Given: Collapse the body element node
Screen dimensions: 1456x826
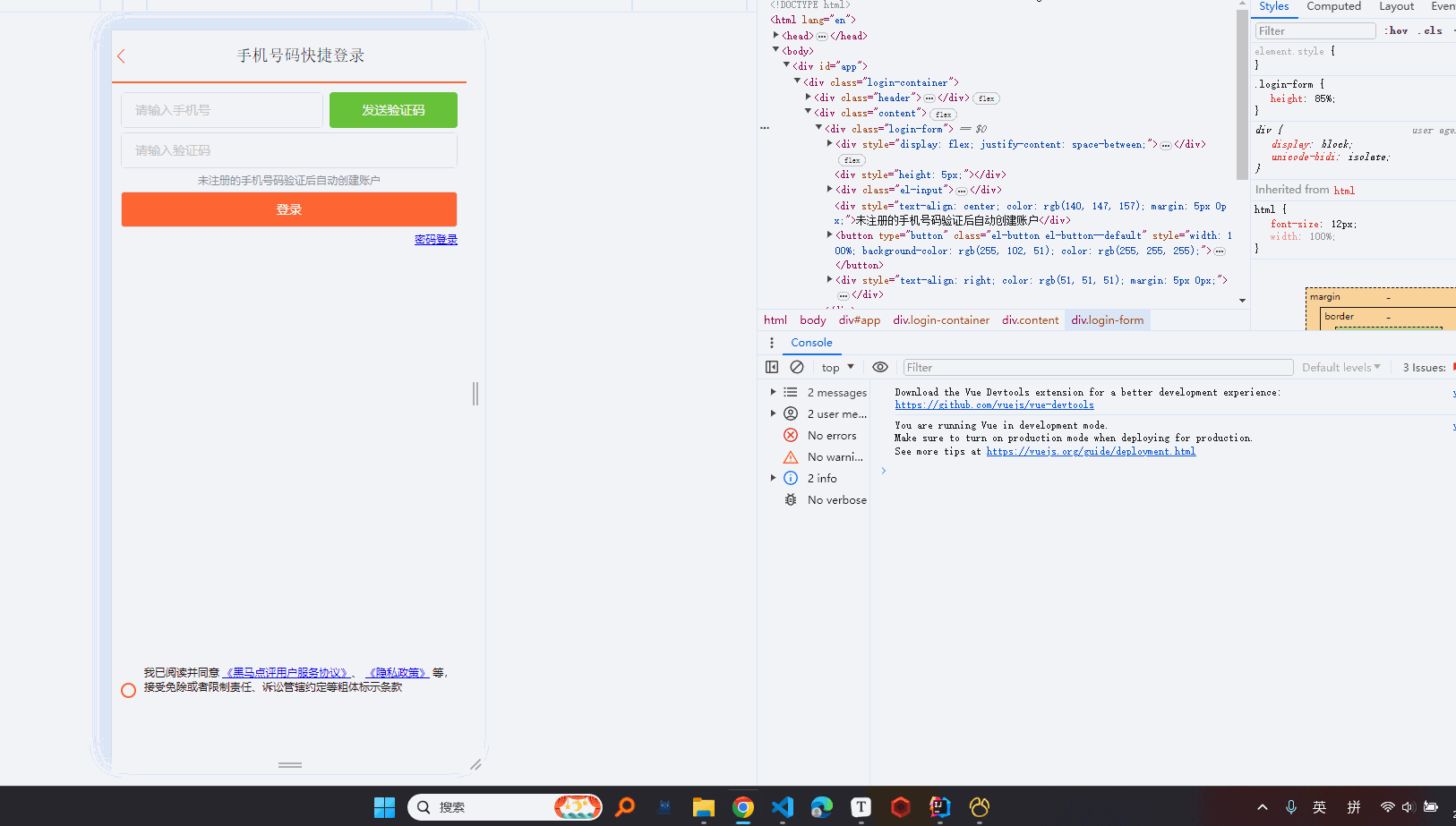Looking at the screenshot, I should click(776, 50).
